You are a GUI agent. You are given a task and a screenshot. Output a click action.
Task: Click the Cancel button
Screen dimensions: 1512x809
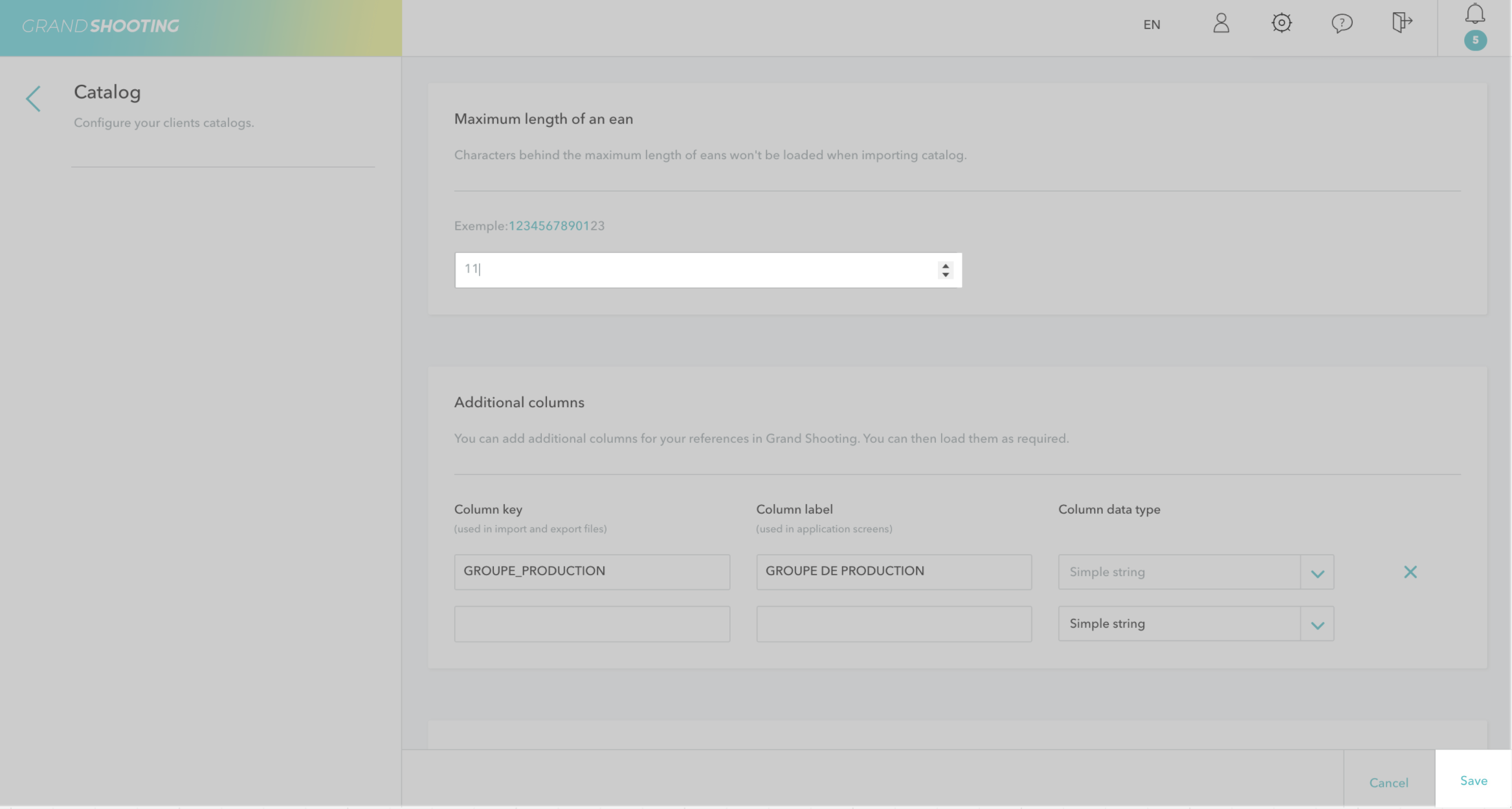click(x=1388, y=782)
